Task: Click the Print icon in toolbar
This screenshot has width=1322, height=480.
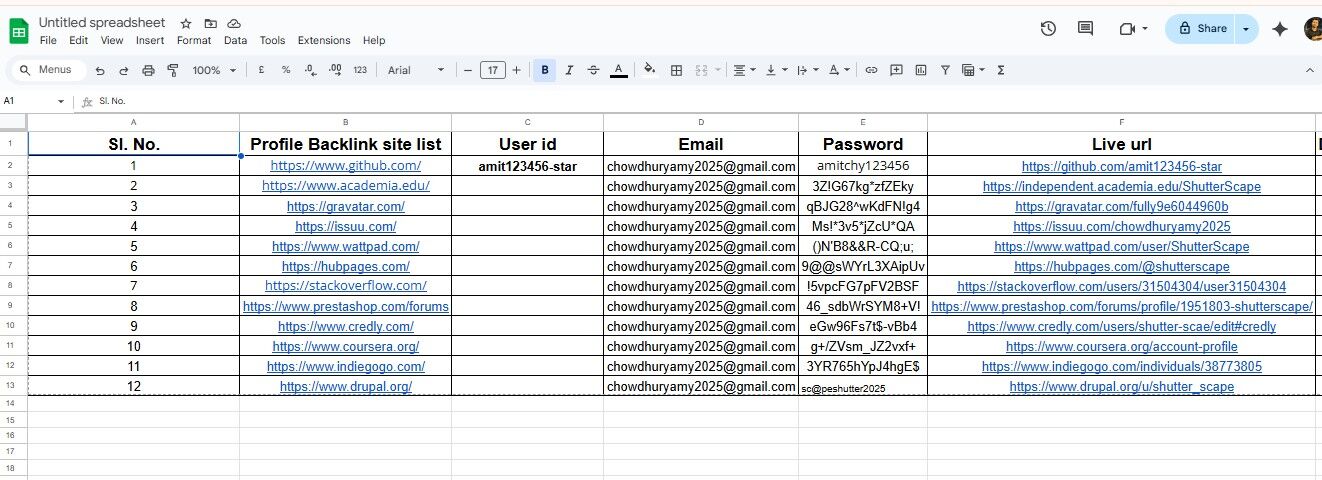Action: pos(148,70)
